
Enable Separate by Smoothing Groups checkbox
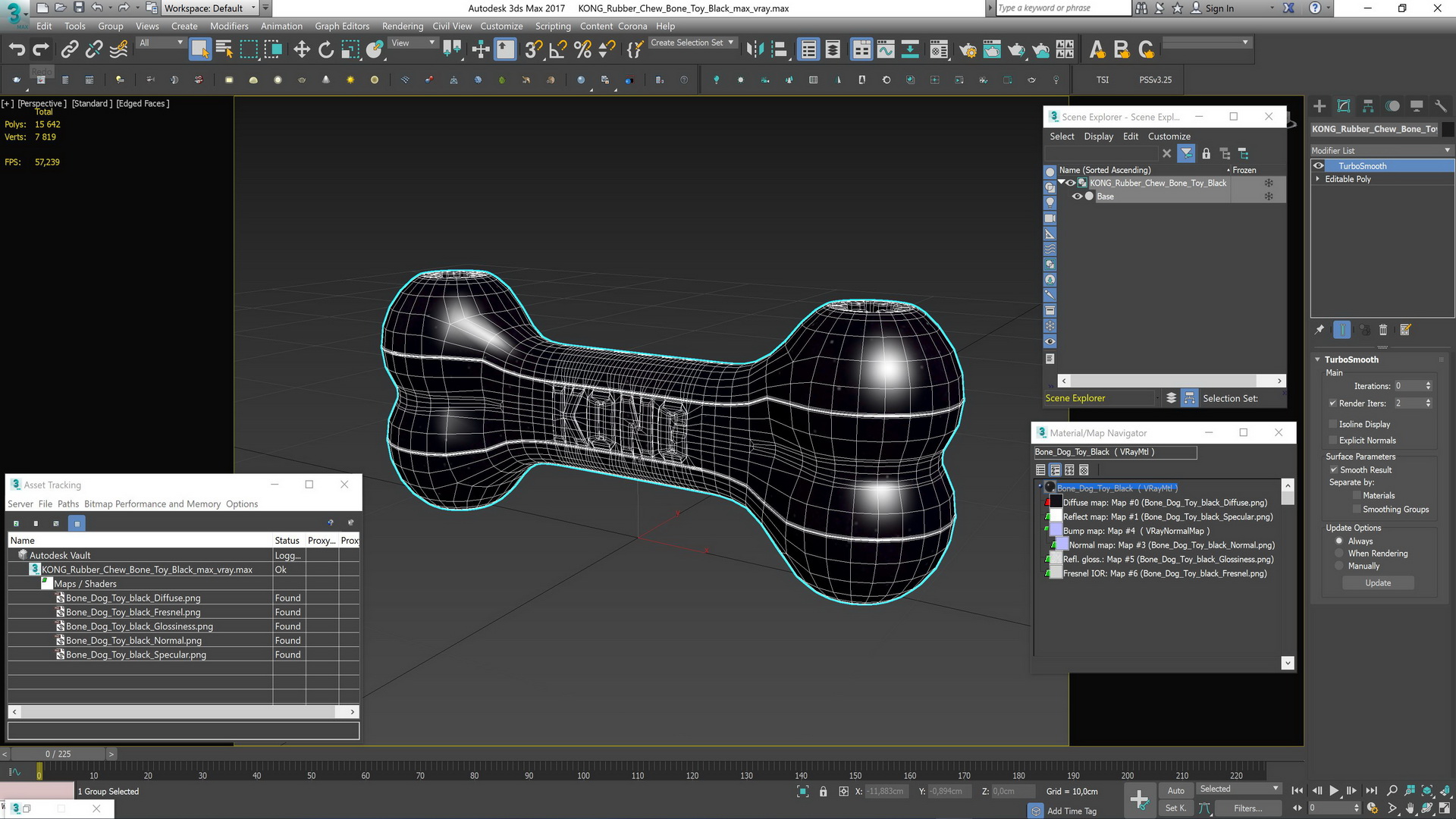1357,510
